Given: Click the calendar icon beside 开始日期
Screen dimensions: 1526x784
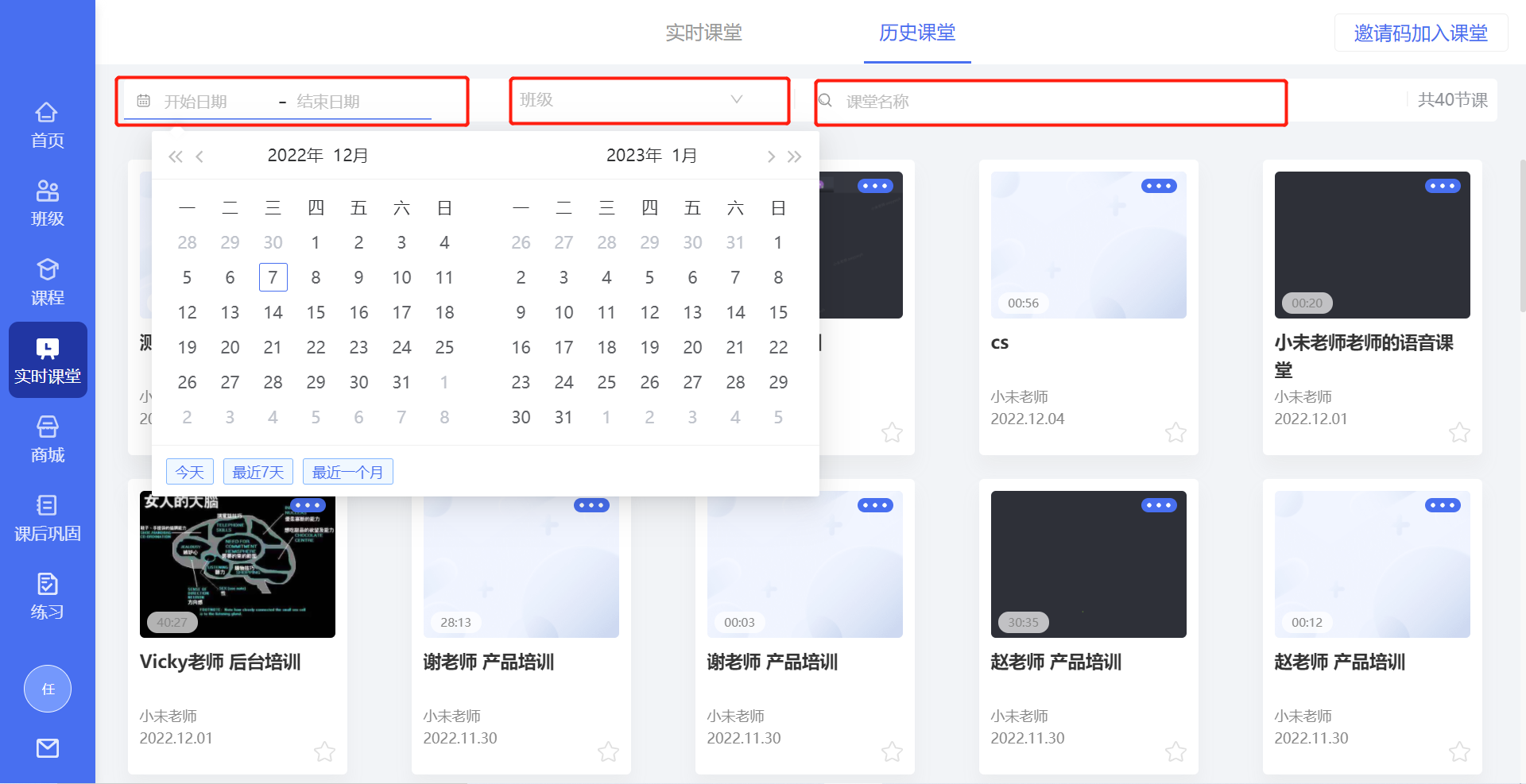Looking at the screenshot, I should click(x=143, y=101).
